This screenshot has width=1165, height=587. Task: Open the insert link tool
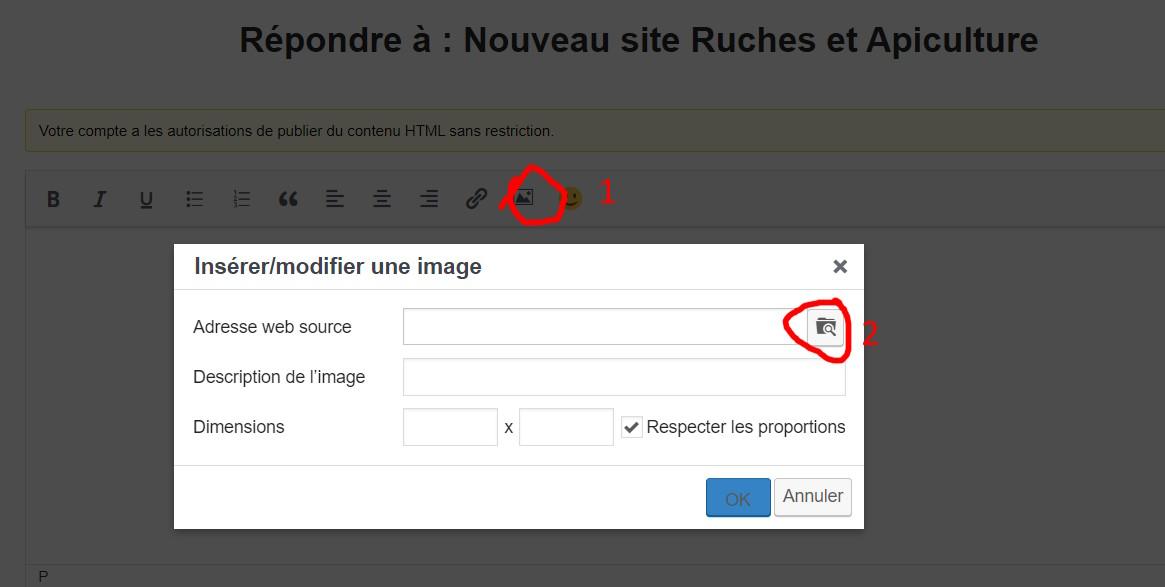pyautogui.click(x=476, y=199)
